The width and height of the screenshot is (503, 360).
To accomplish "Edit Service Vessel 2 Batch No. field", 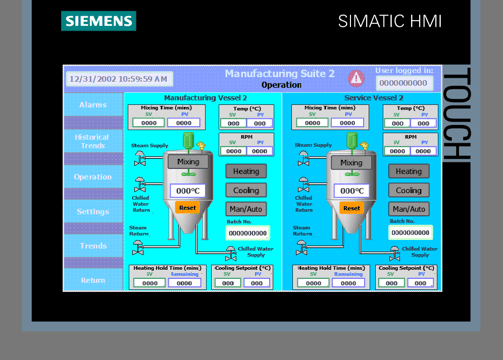I will point(411,232).
